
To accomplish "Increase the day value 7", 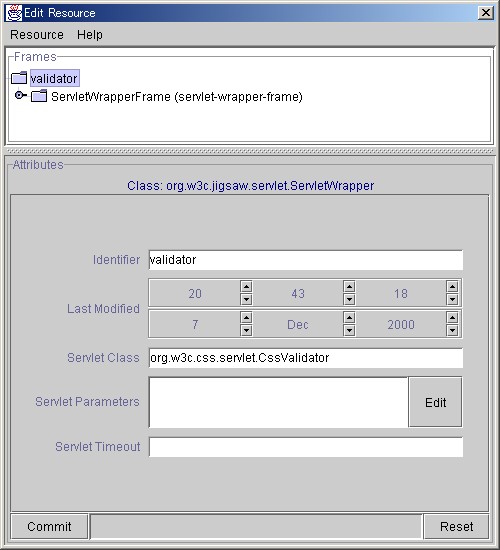I will [246, 318].
